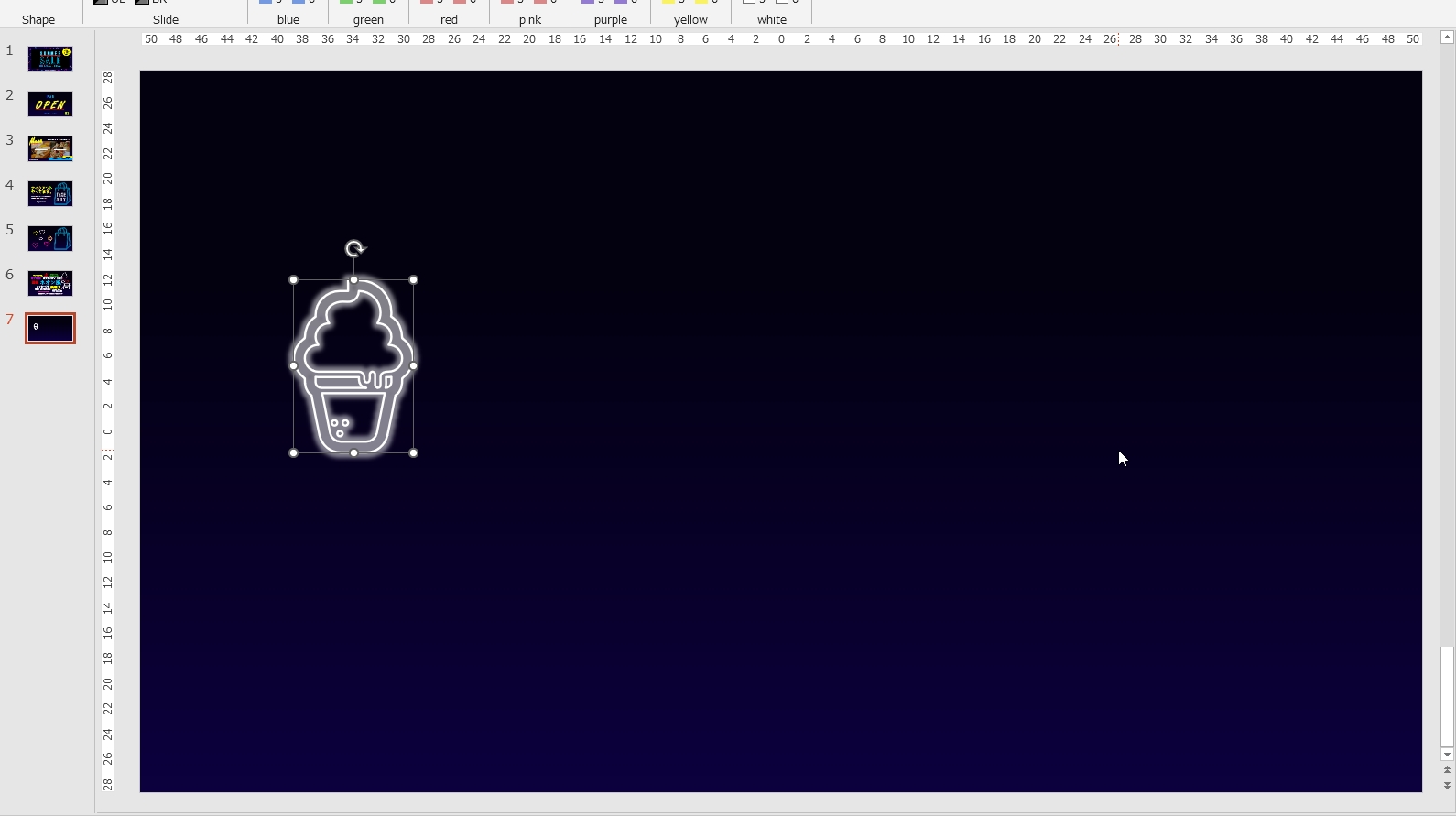1456x816 pixels.
Task: Click the top-left resize handle of the ice cream
Action: click(x=293, y=279)
